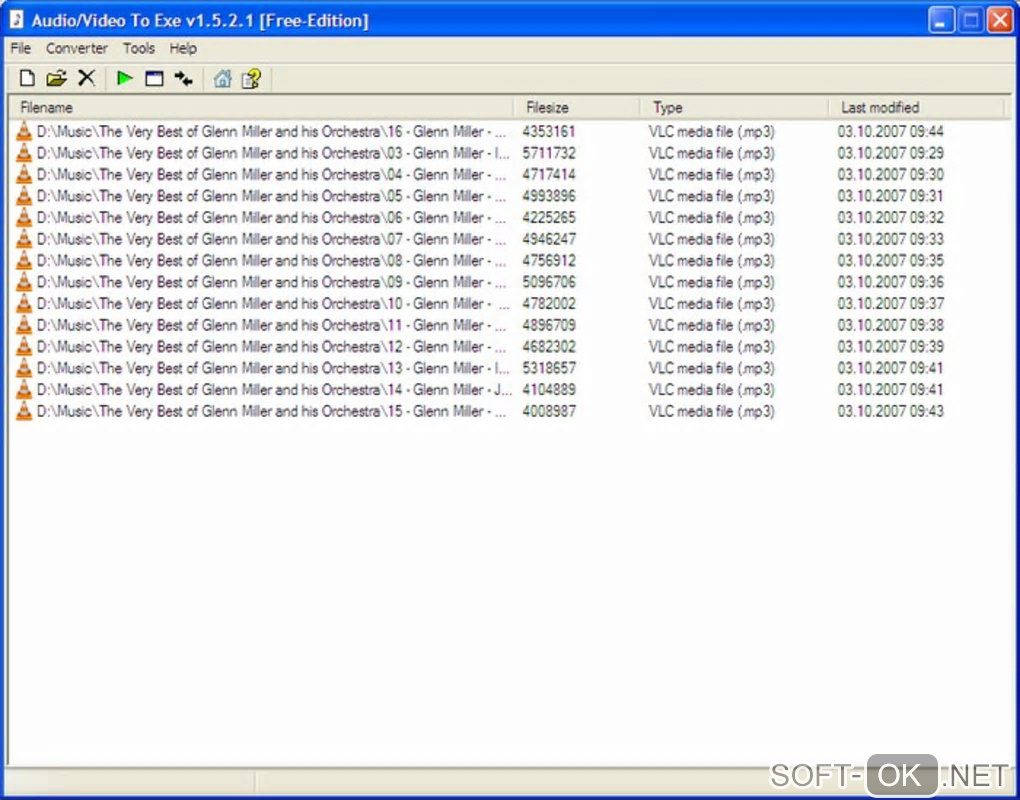Click the date 03.10.2007 09:44
The width and height of the screenshot is (1020, 800).
point(891,131)
